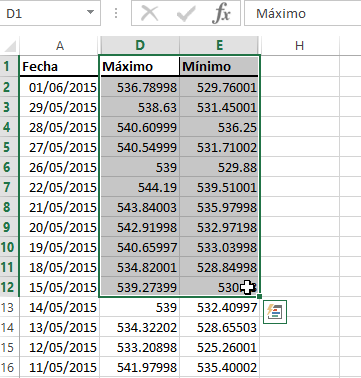Select column D header
Image resolution: width=361 pixels, height=378 pixels.
140,46
